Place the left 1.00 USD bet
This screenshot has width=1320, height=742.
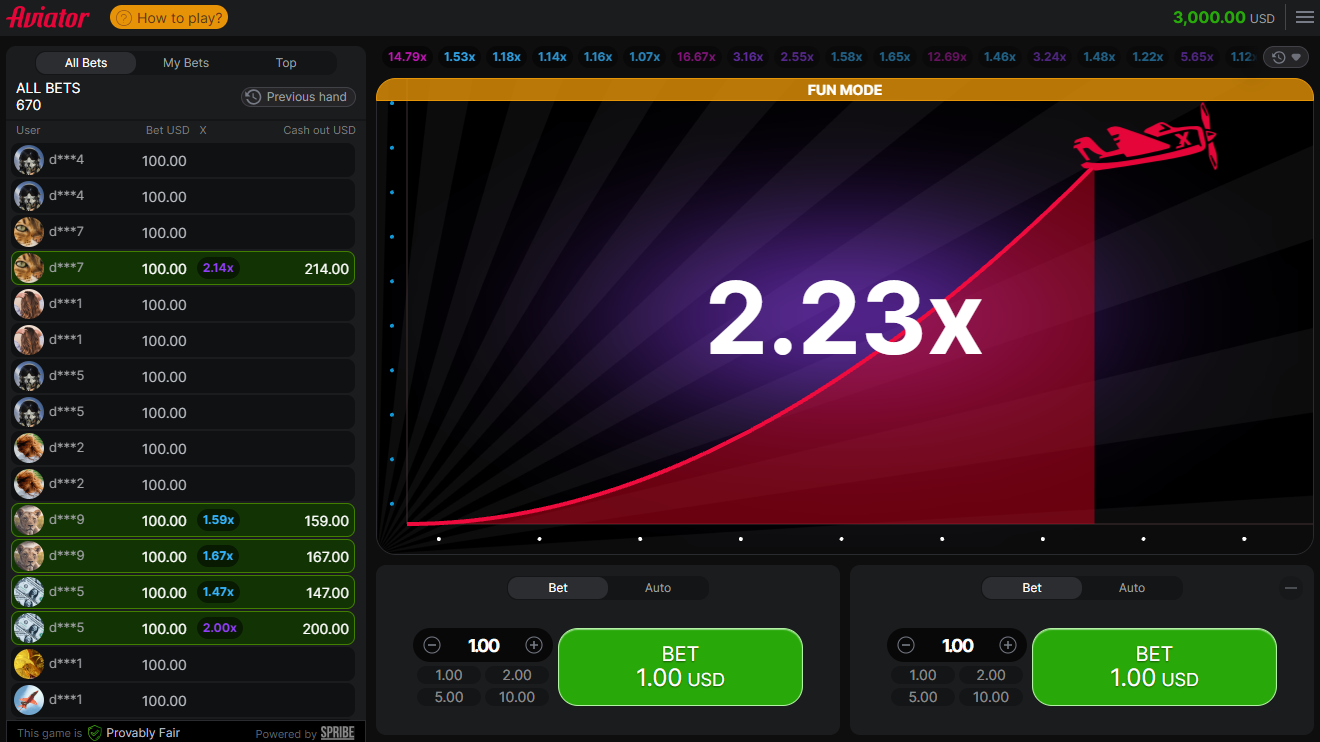(680, 666)
